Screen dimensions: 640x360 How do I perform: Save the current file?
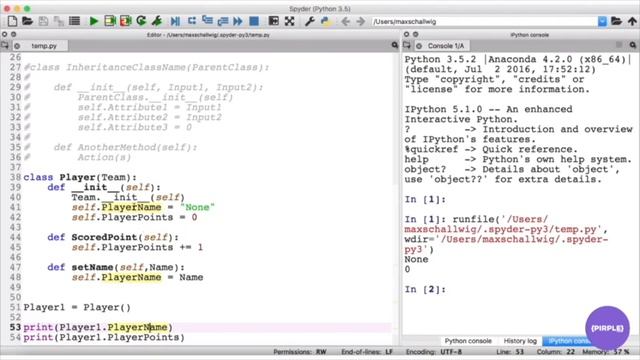[x=43, y=21]
